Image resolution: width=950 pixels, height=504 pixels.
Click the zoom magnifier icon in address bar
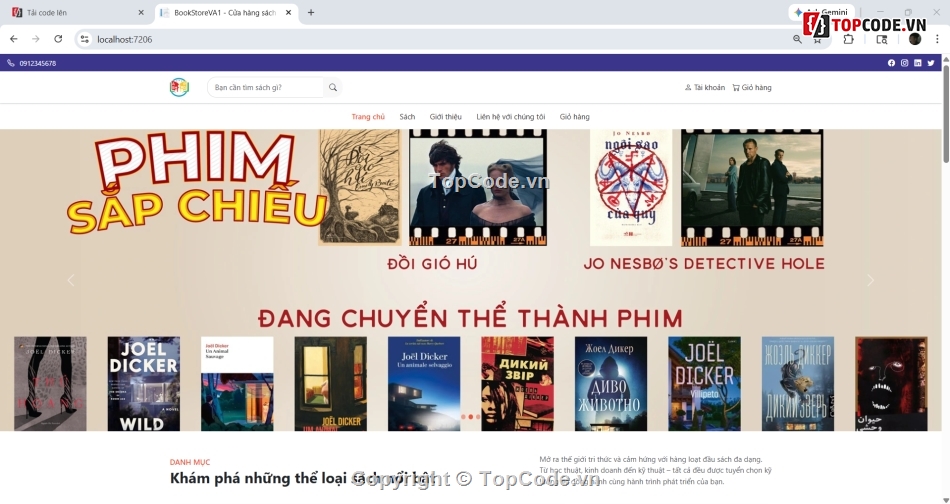pos(797,39)
